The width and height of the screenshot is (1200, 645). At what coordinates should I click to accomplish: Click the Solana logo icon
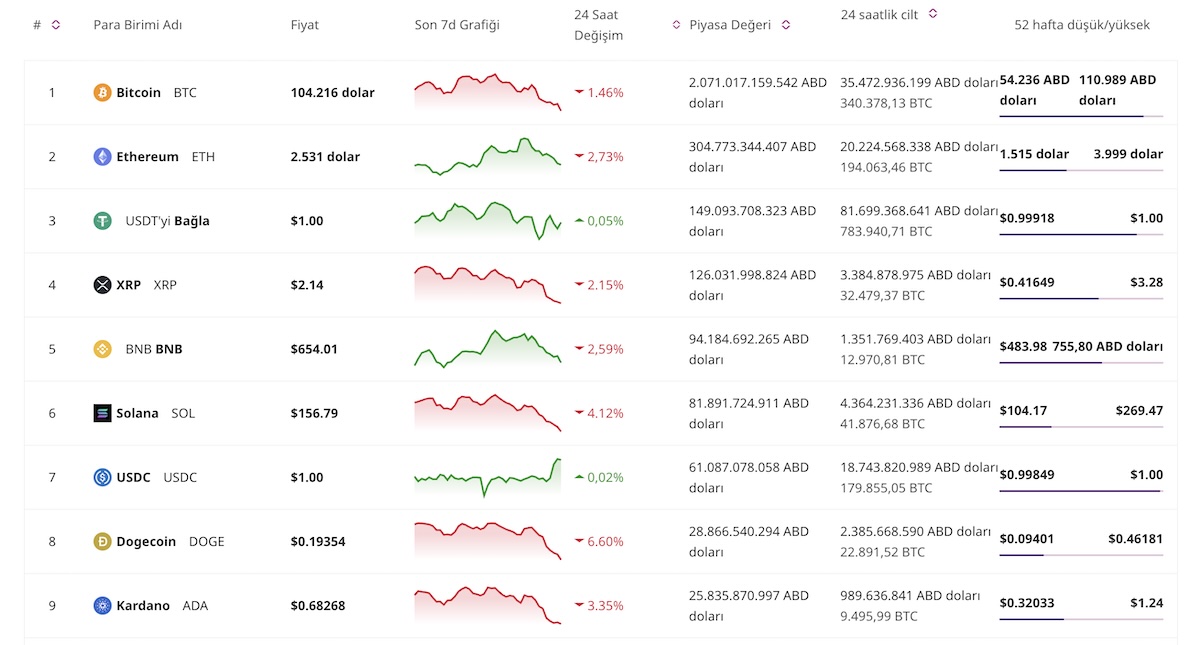tap(102, 413)
